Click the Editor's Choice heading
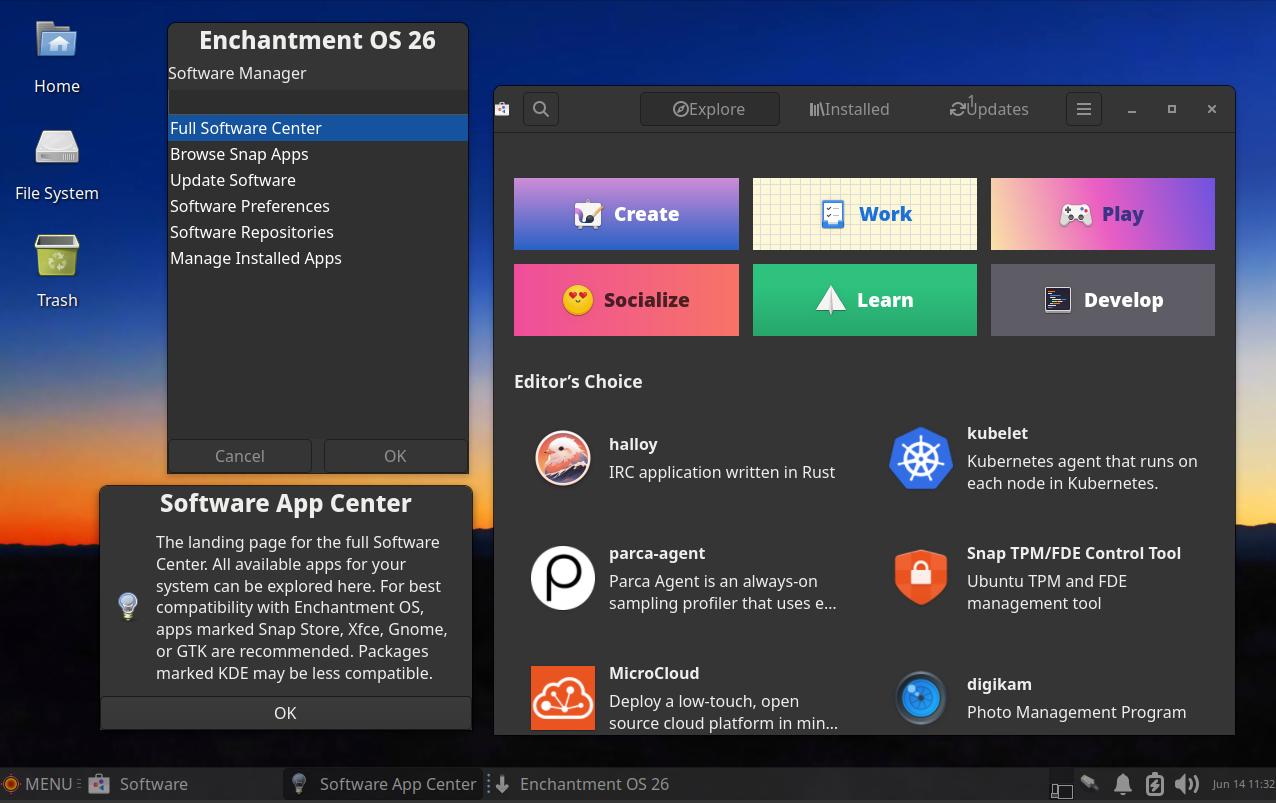This screenshot has height=803, width=1276. pyautogui.click(x=578, y=381)
